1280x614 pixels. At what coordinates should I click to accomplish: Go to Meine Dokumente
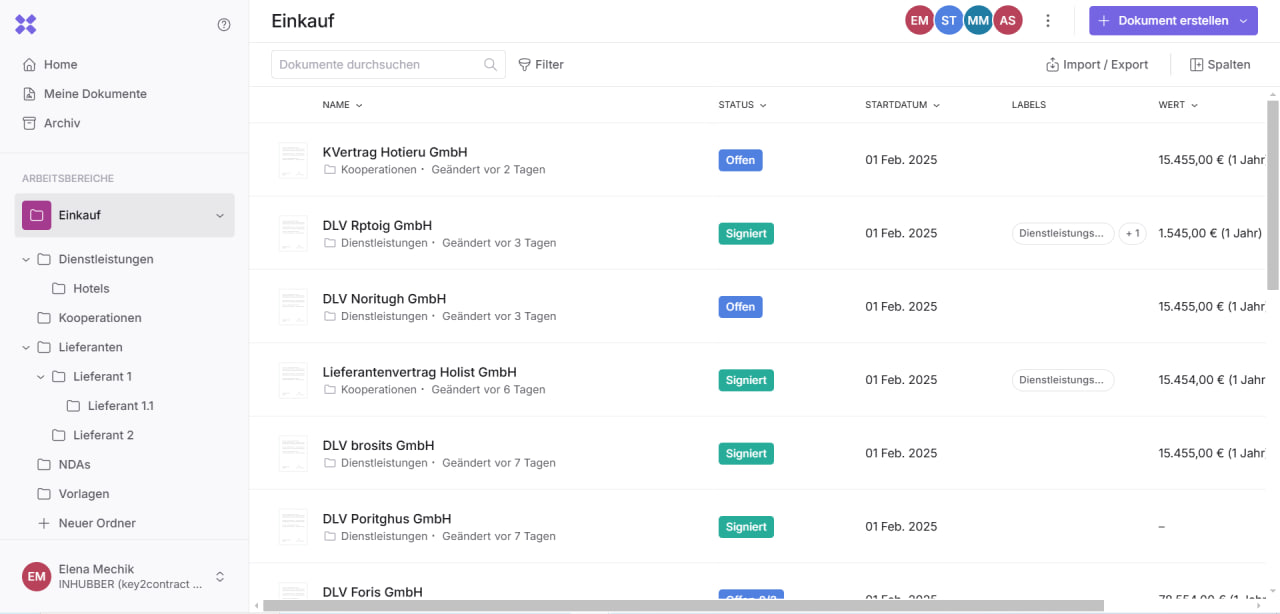[95, 94]
